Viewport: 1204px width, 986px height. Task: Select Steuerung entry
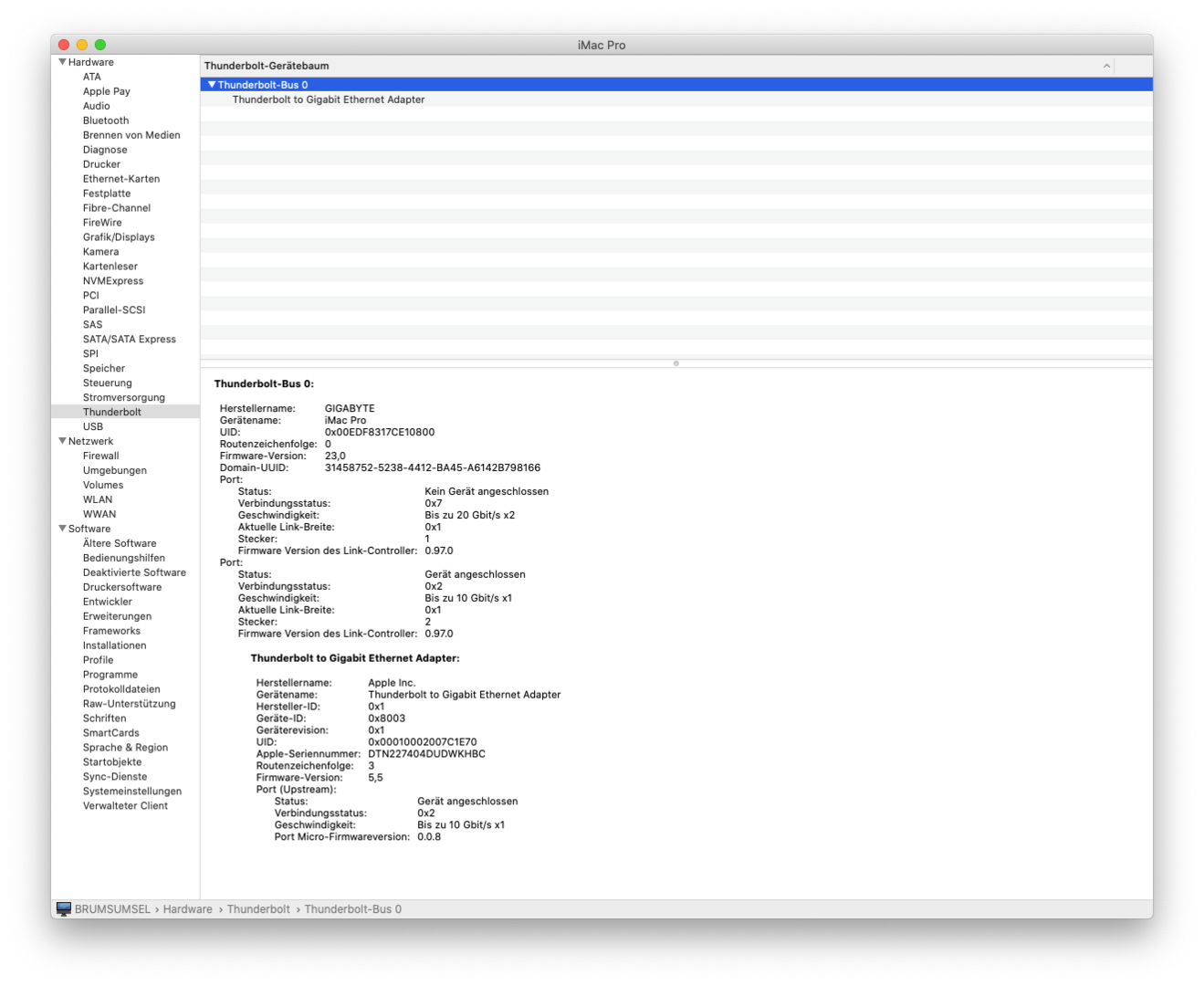pos(108,383)
